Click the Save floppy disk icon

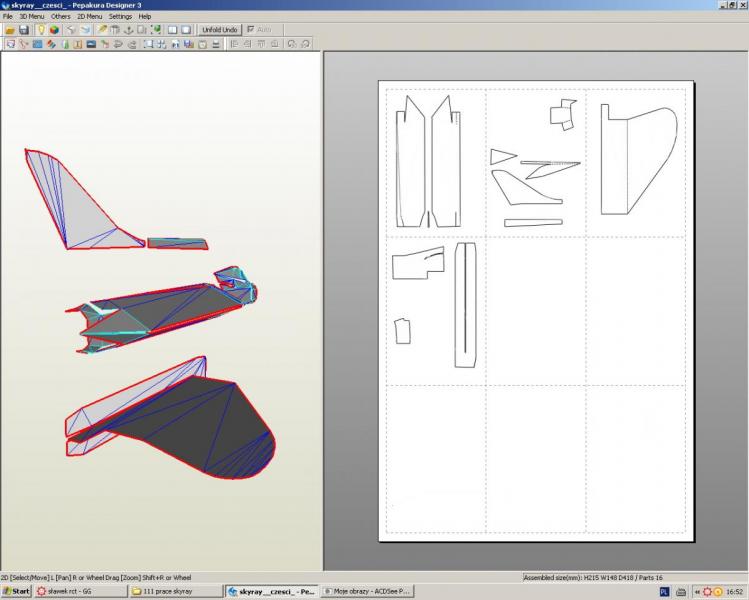(x=24, y=30)
